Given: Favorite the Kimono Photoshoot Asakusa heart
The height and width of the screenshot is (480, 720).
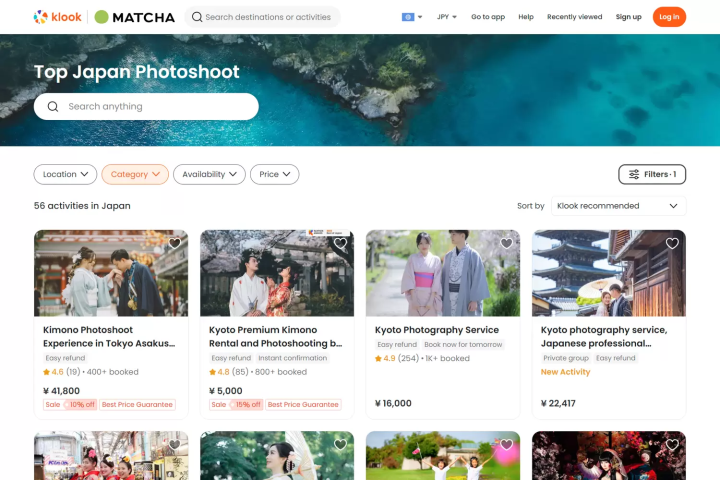Looking at the screenshot, I should coord(174,243).
